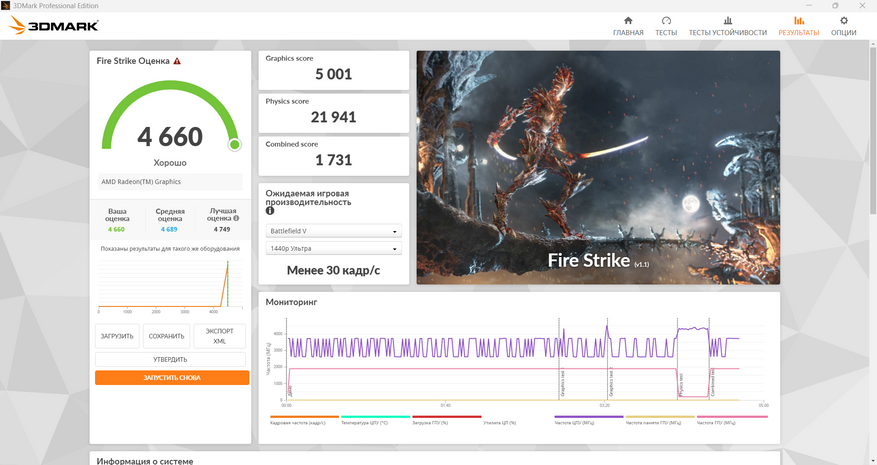Click the 3DMark app icon in title bar

tap(6, 6)
